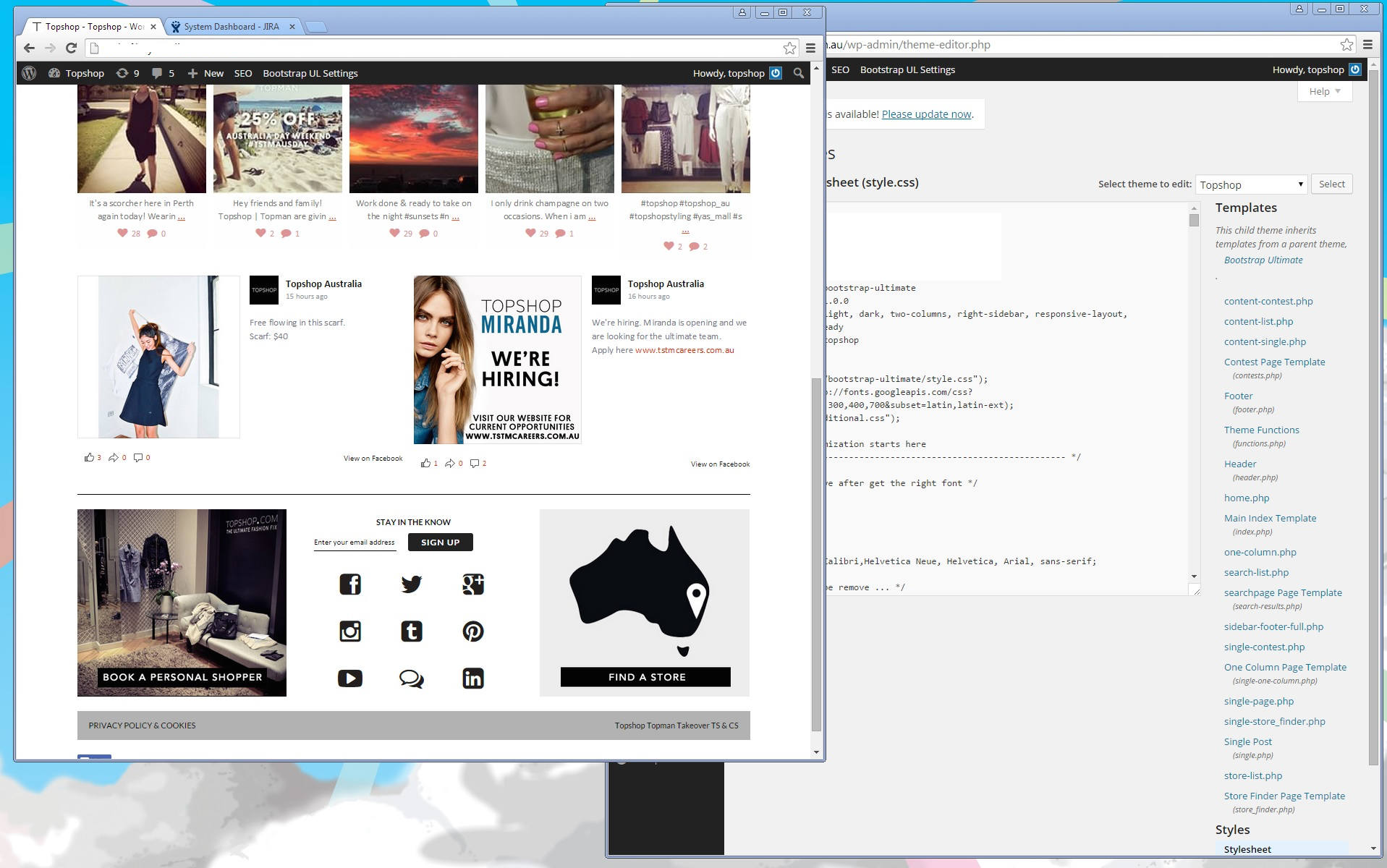Open PRIVACY POLICY & COOKIES link
The image size is (1387, 868).
pos(142,726)
